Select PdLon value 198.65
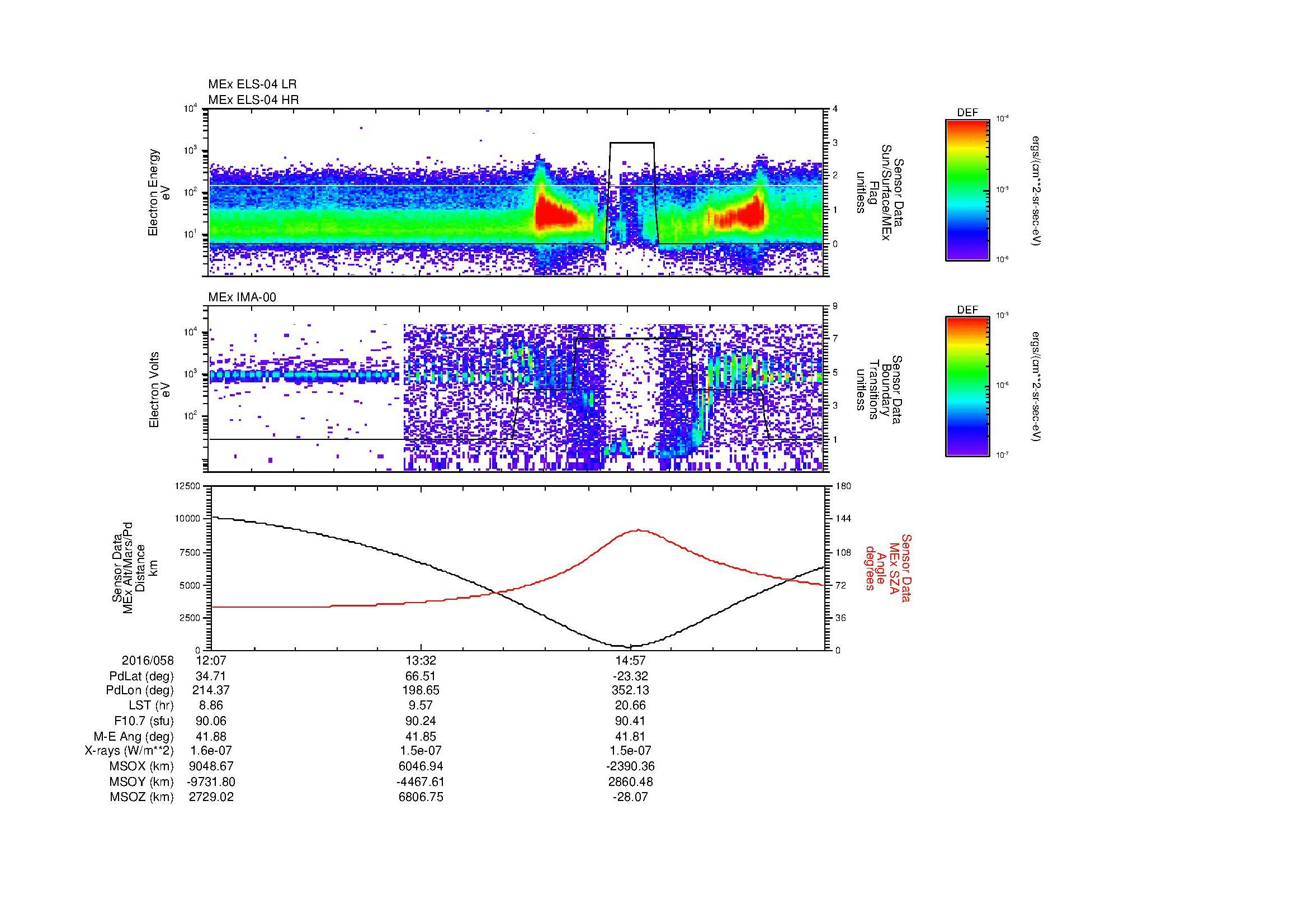 (421, 690)
